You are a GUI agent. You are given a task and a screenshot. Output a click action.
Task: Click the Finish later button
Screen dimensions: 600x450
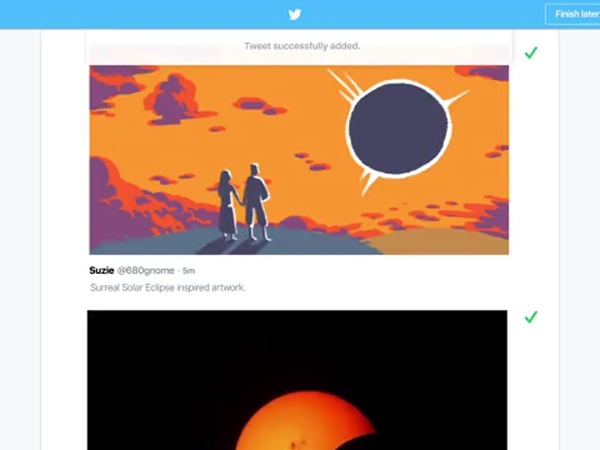point(573,15)
